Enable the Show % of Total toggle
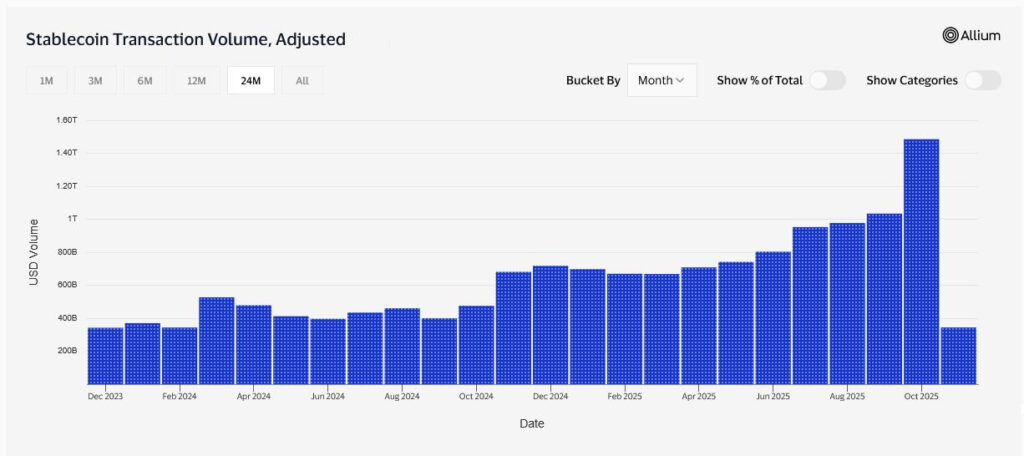Viewport: 1024px width, 456px height. coord(827,80)
